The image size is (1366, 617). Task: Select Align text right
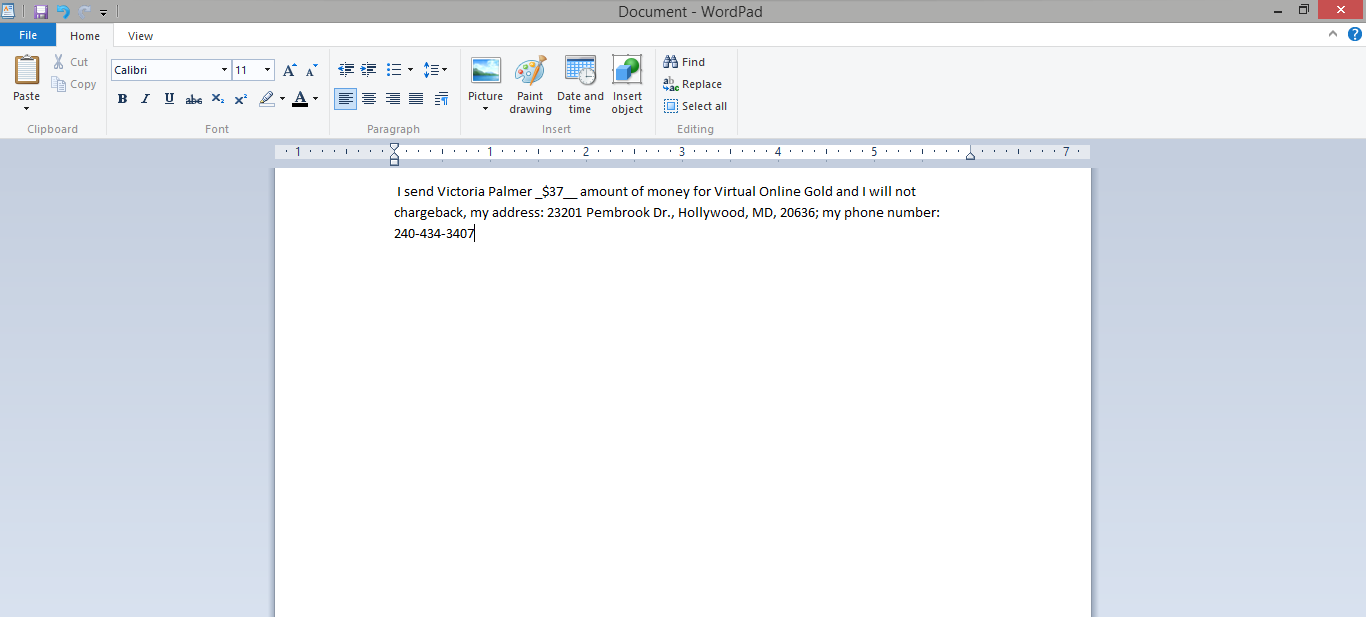click(393, 99)
